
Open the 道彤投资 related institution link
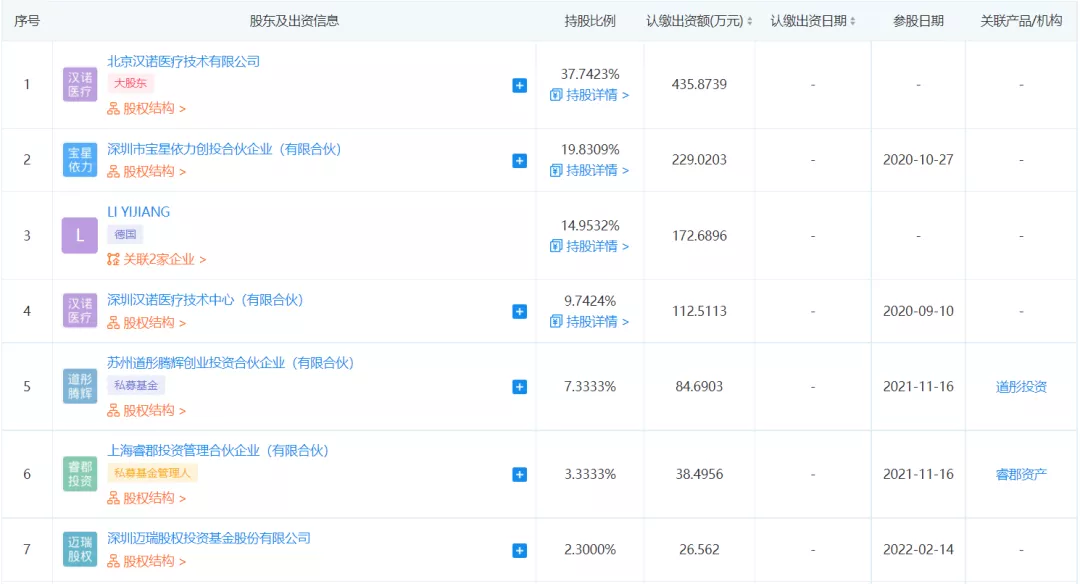point(1021,387)
